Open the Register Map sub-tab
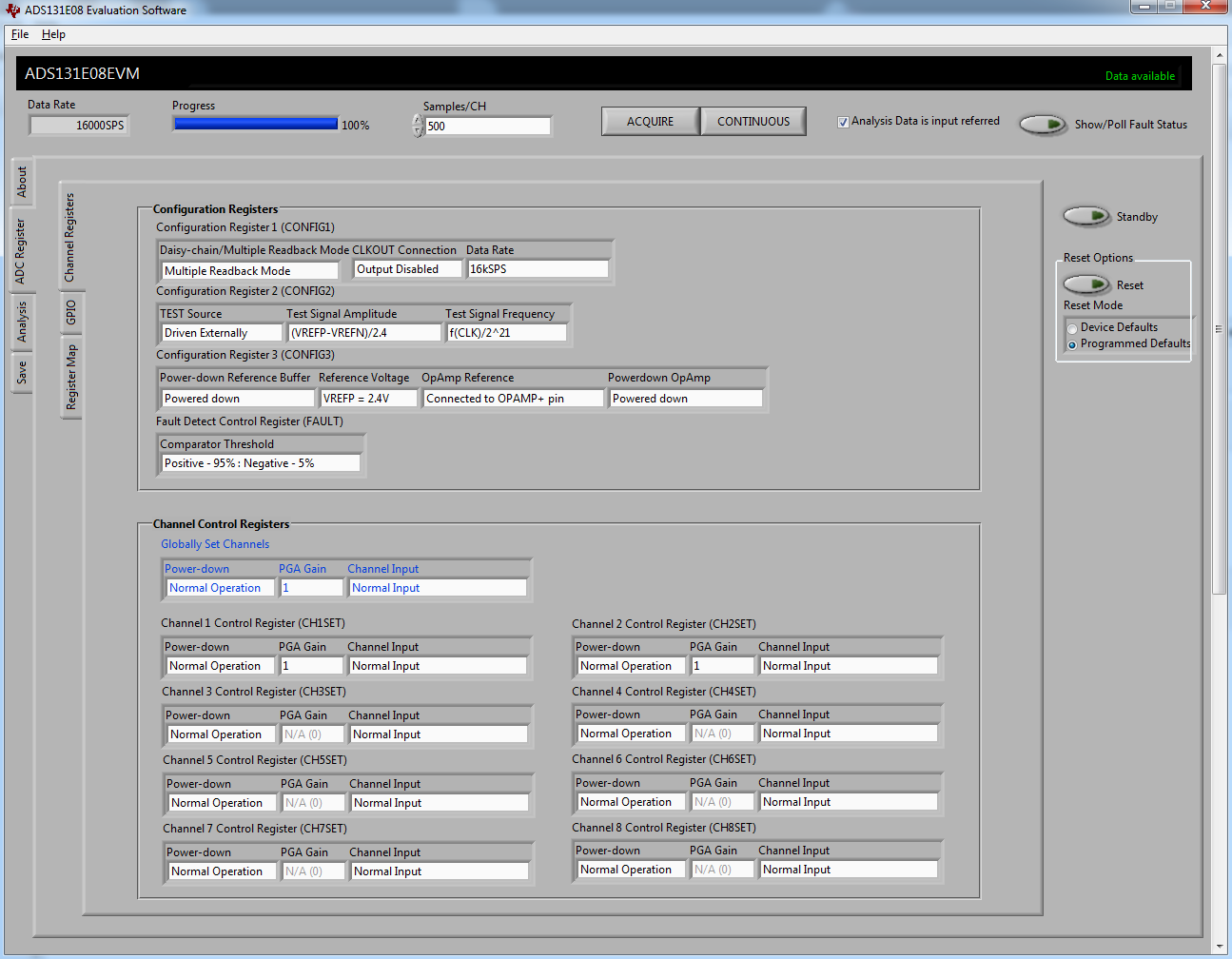This screenshot has height=959, width=1232. point(70,378)
